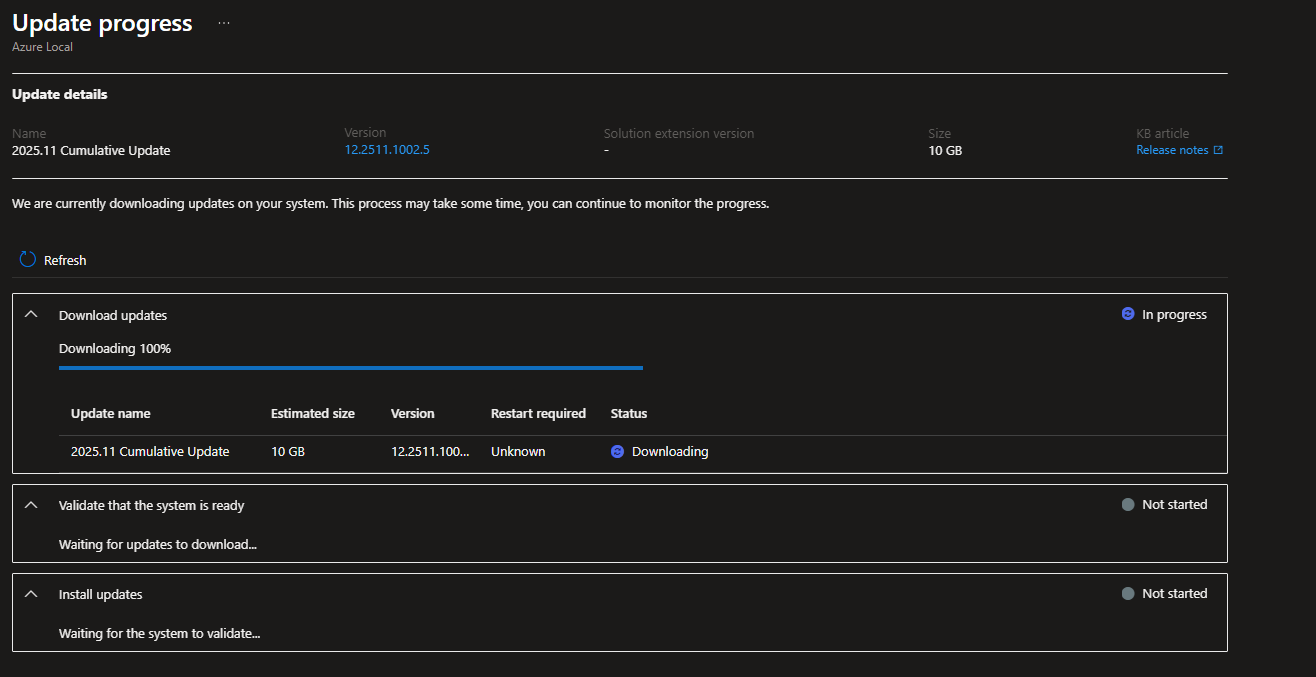
Task: Click the Validate that the system is ready title
Action: 152,506
